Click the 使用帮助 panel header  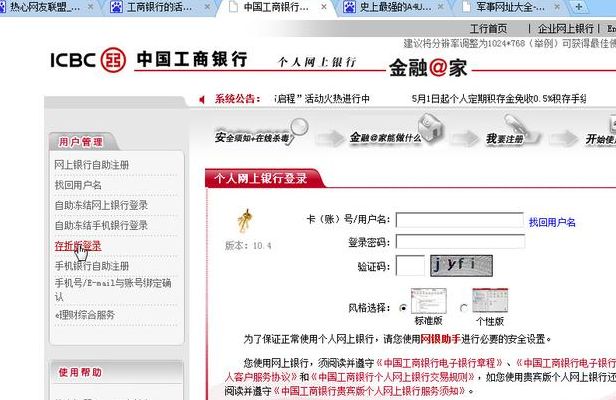tap(81, 372)
